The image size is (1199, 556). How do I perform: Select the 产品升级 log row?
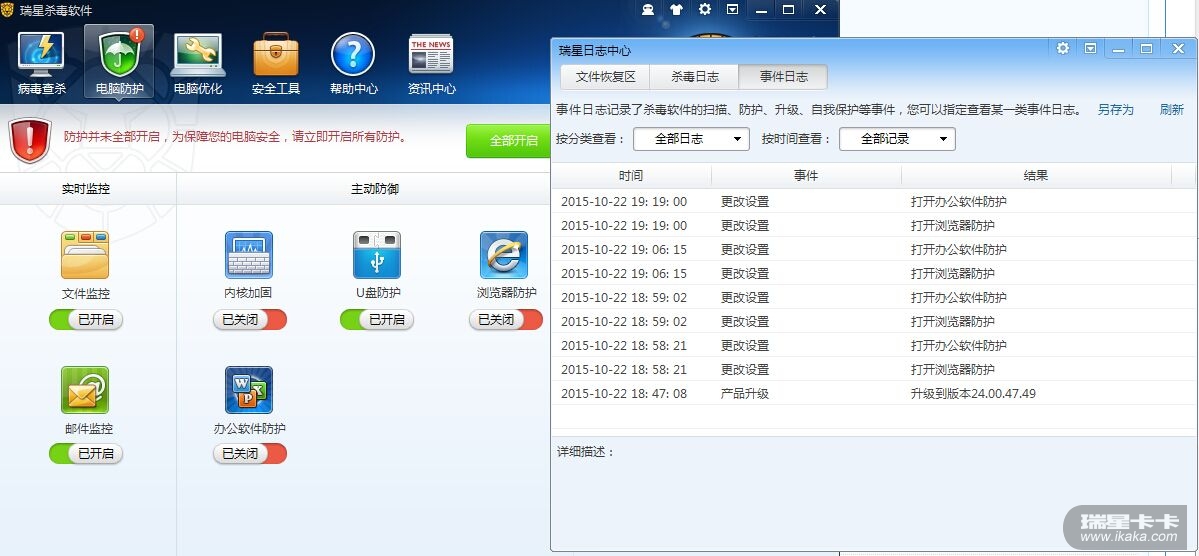pos(873,393)
